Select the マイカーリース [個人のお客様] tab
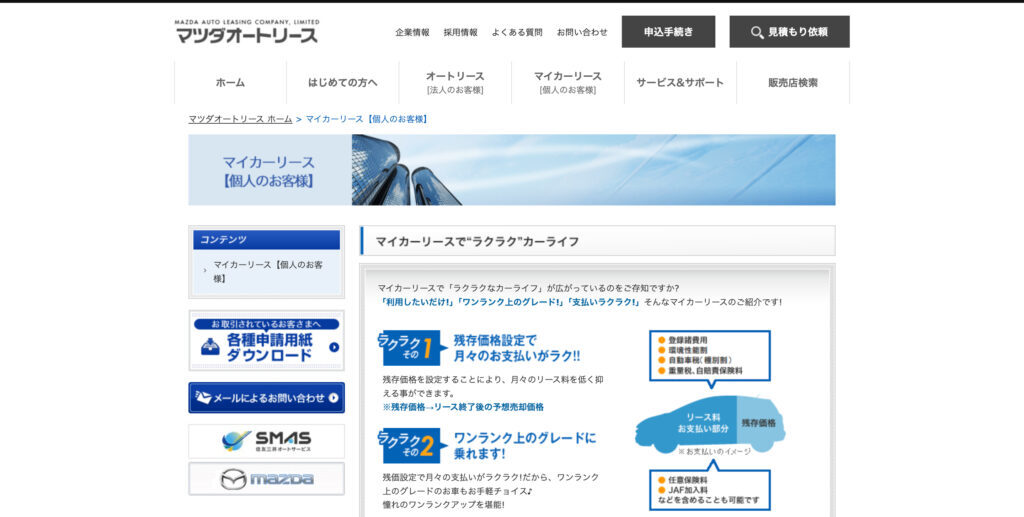 (x=568, y=82)
